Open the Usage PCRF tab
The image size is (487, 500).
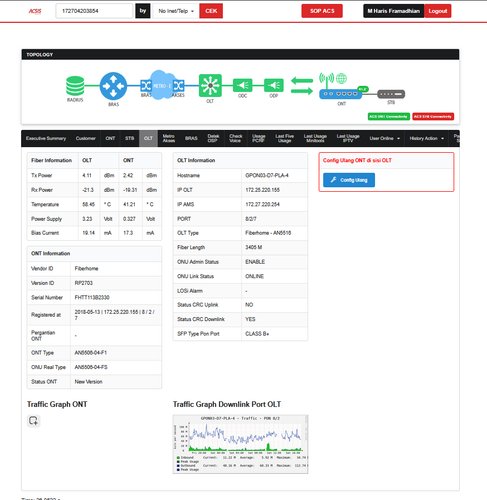tap(259, 138)
